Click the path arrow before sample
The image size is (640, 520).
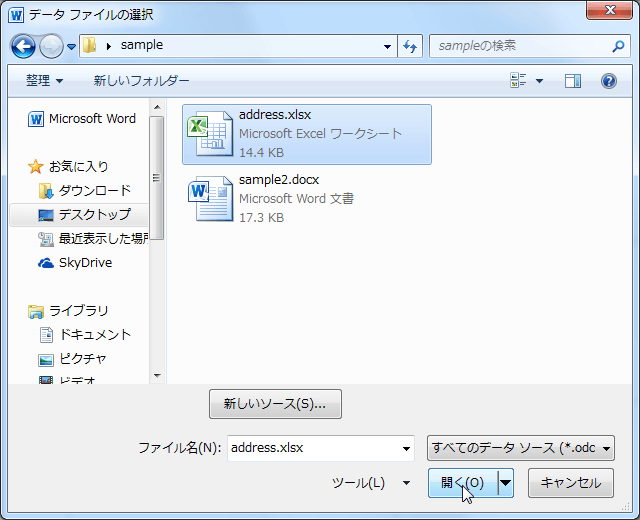(108, 47)
